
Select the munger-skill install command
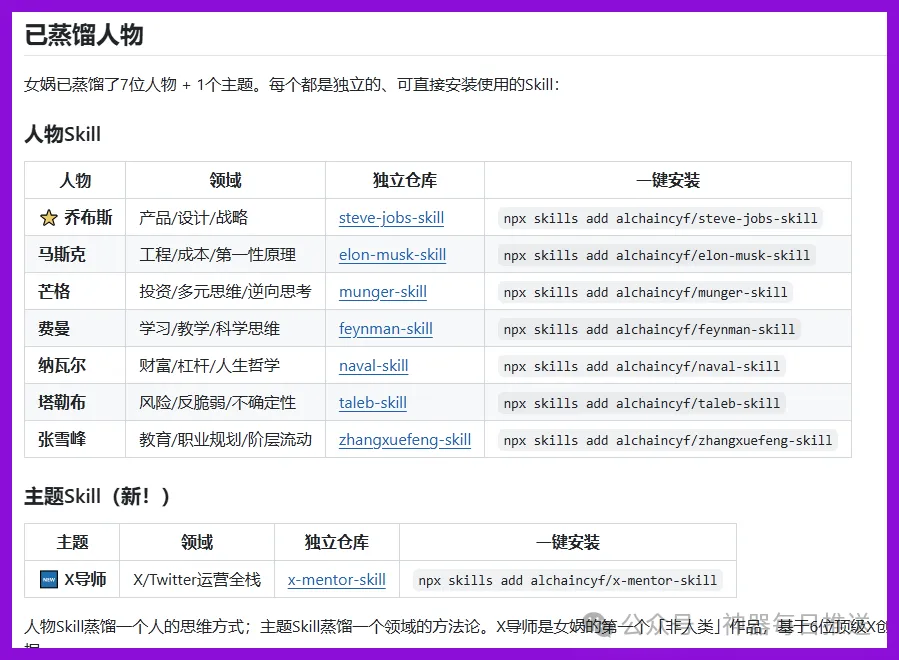click(x=645, y=292)
